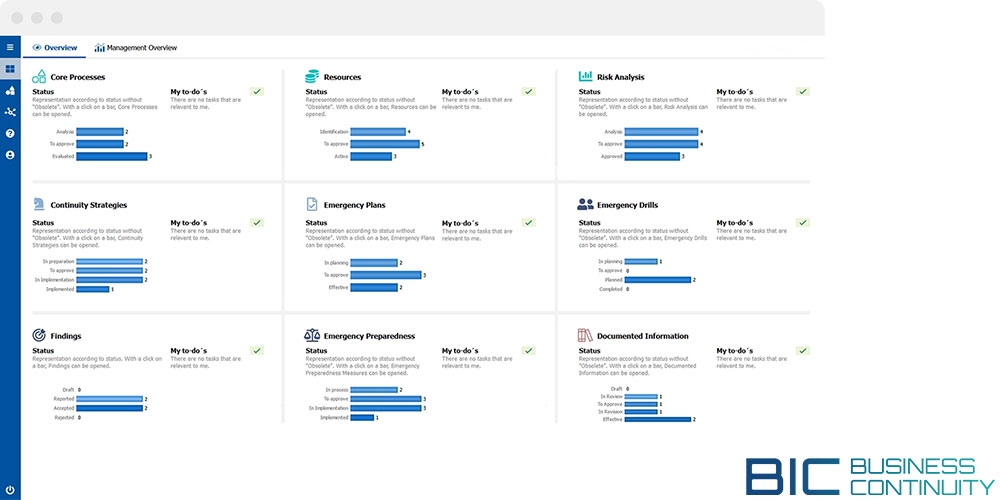Click Documented Information 'Draft' status label
This screenshot has height=500, width=1000.
616,388
